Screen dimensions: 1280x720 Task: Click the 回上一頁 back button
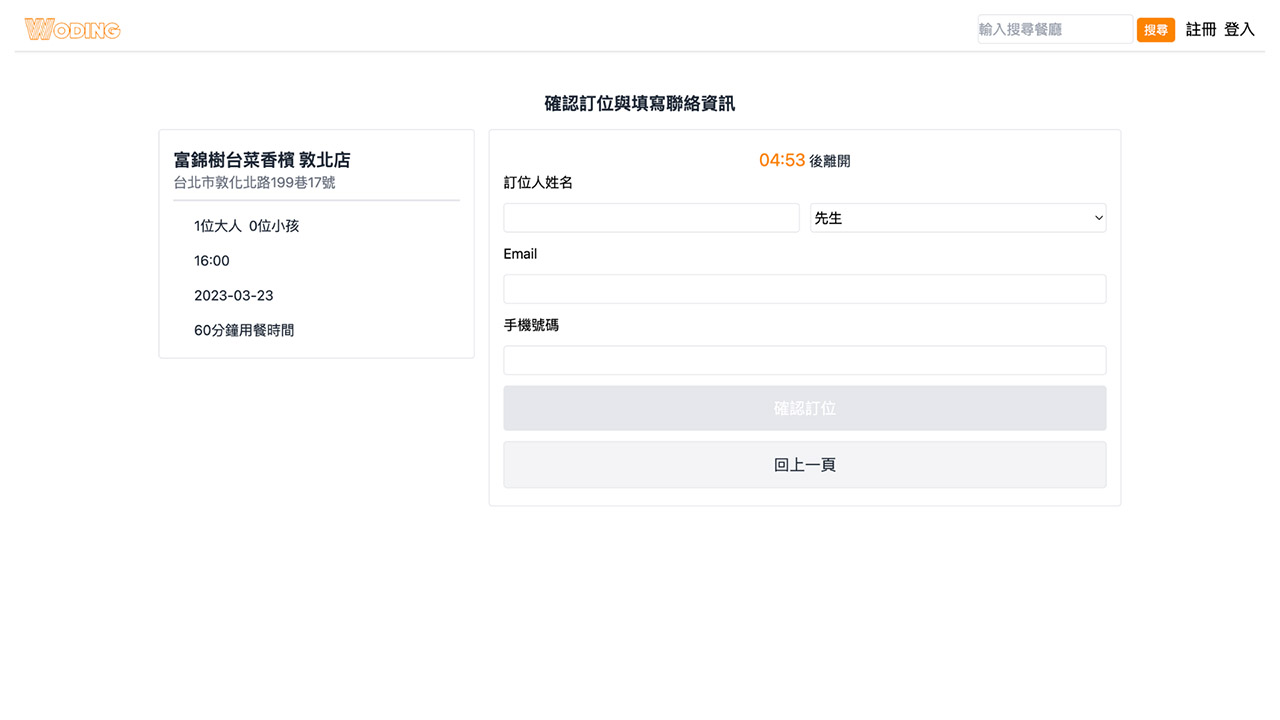[x=804, y=465]
